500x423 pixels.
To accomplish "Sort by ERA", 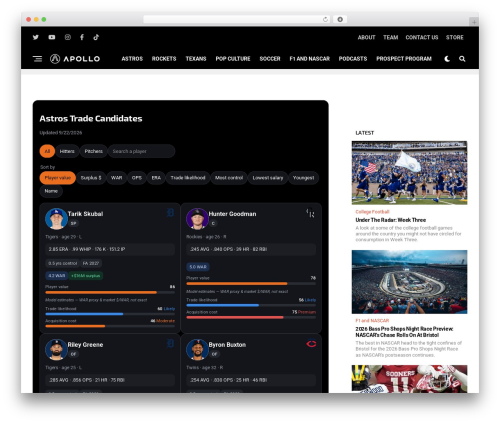I will (x=156, y=178).
